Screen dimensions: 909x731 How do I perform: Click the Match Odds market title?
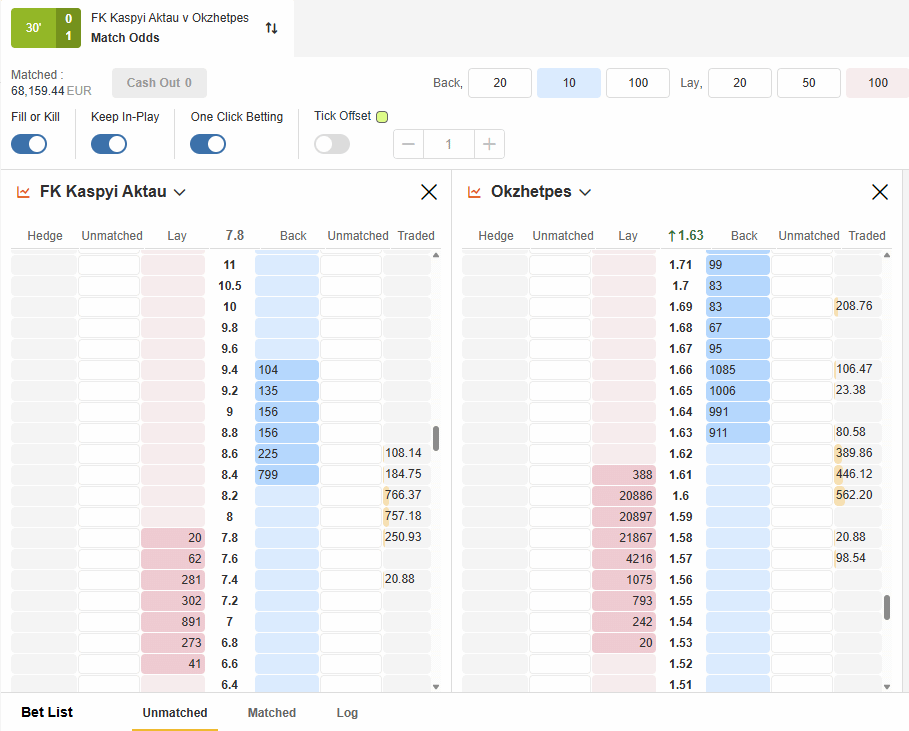point(125,38)
